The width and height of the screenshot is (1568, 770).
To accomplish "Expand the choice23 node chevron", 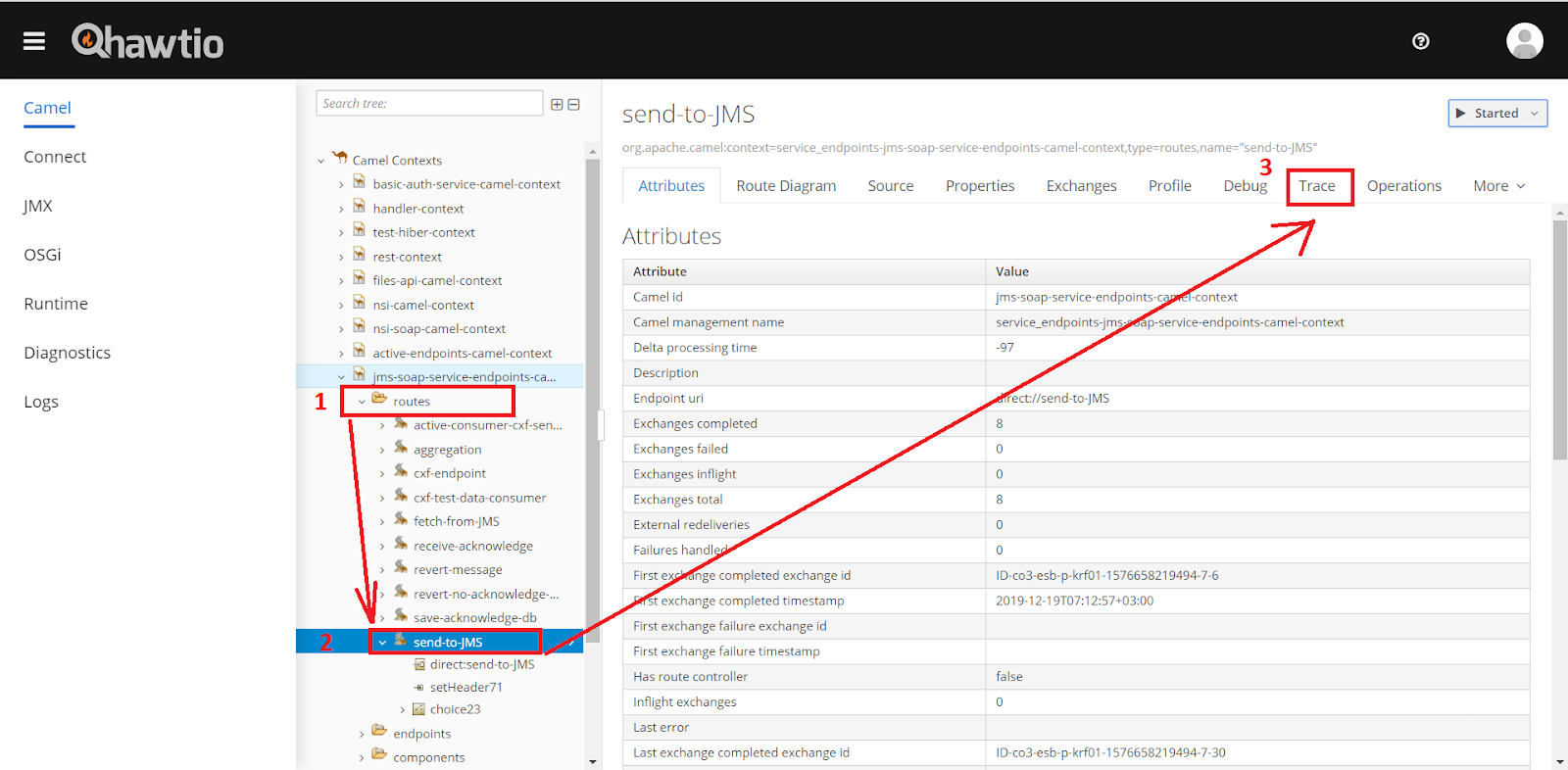I will (402, 710).
